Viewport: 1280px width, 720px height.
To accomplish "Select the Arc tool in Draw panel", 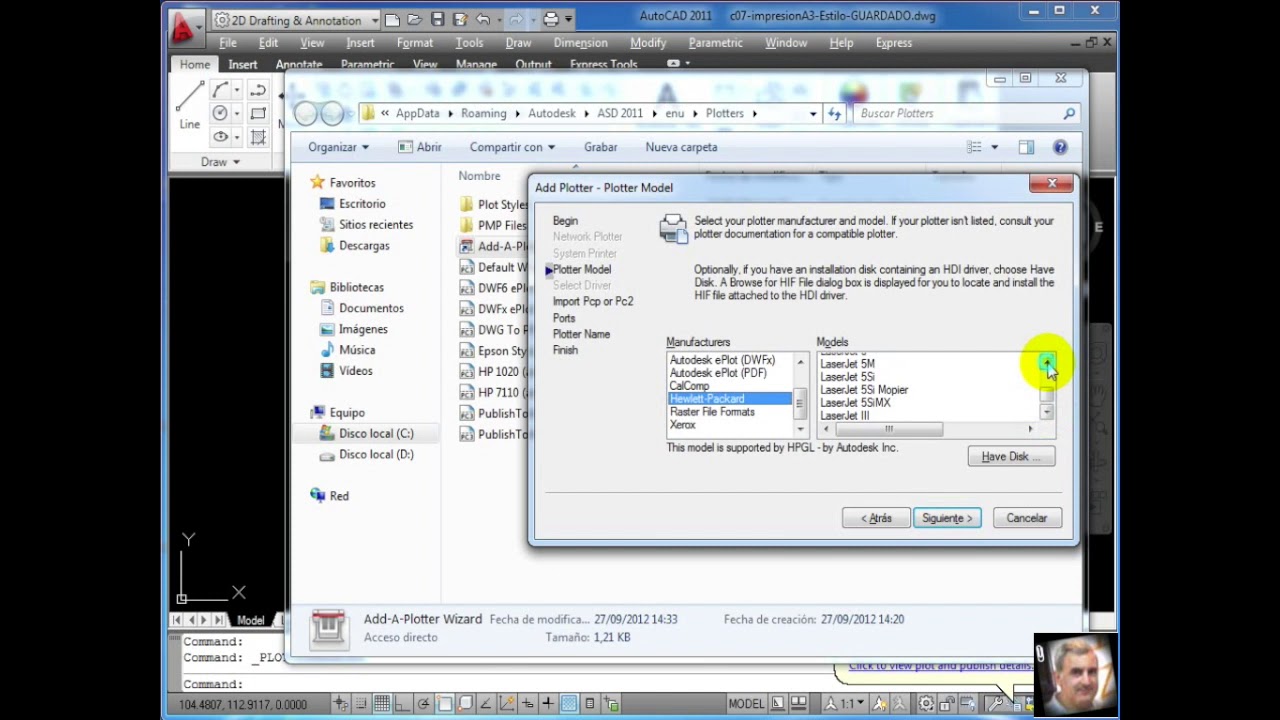I will pos(220,89).
